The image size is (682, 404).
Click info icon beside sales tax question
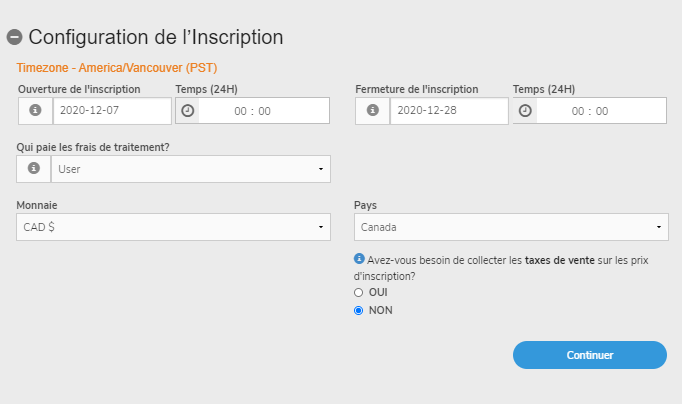point(360,259)
